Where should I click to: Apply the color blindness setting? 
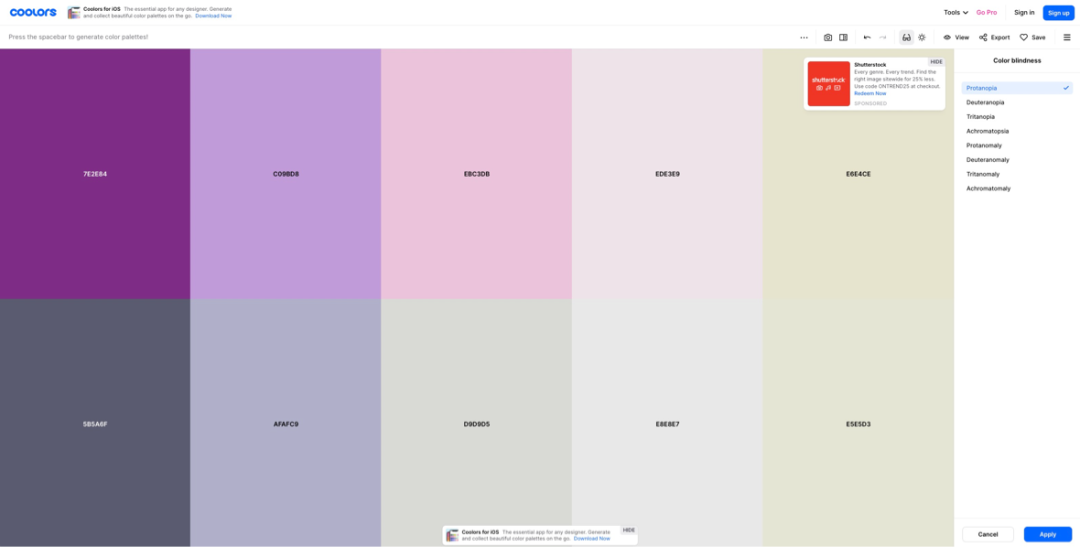[x=1048, y=535]
